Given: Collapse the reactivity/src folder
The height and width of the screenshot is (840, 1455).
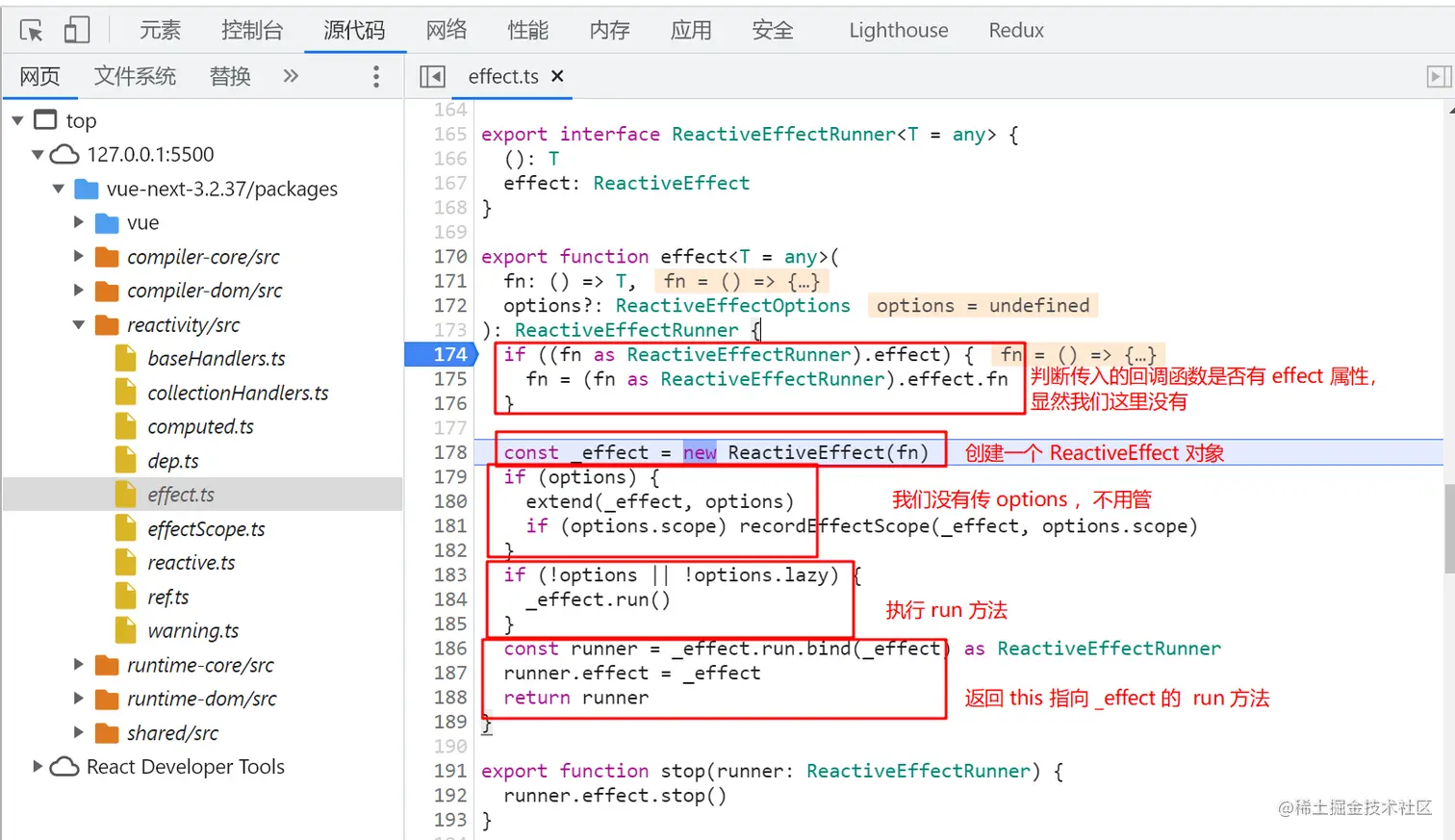Looking at the screenshot, I should (x=79, y=325).
